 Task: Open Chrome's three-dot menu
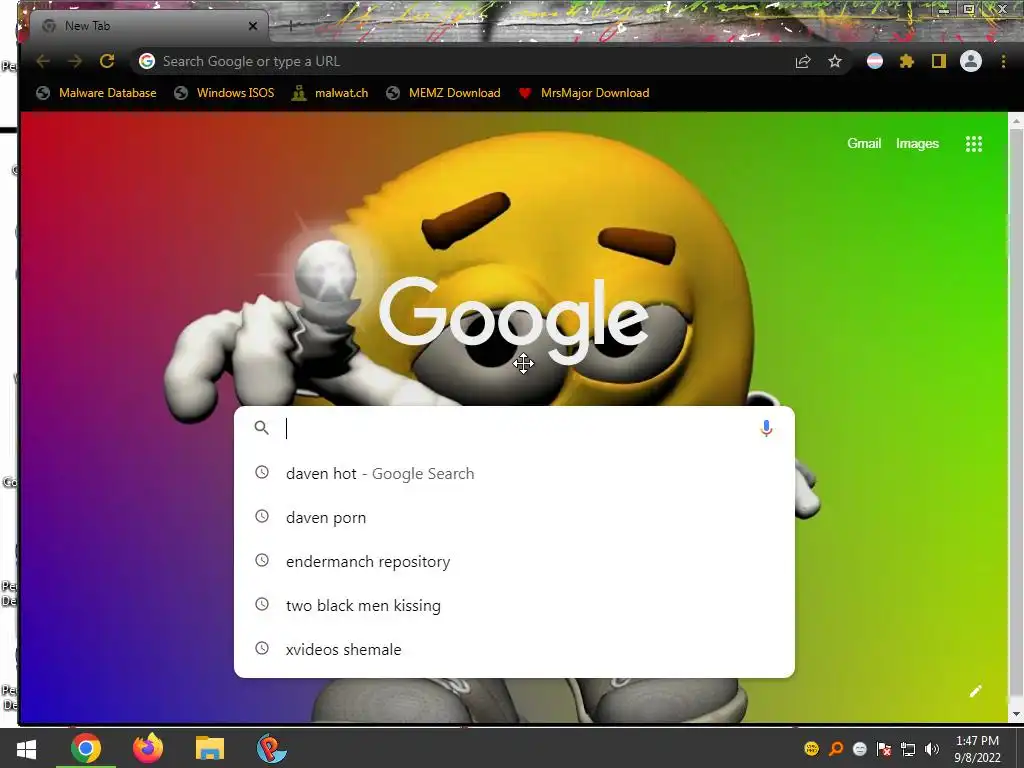pyautogui.click(x=1003, y=61)
